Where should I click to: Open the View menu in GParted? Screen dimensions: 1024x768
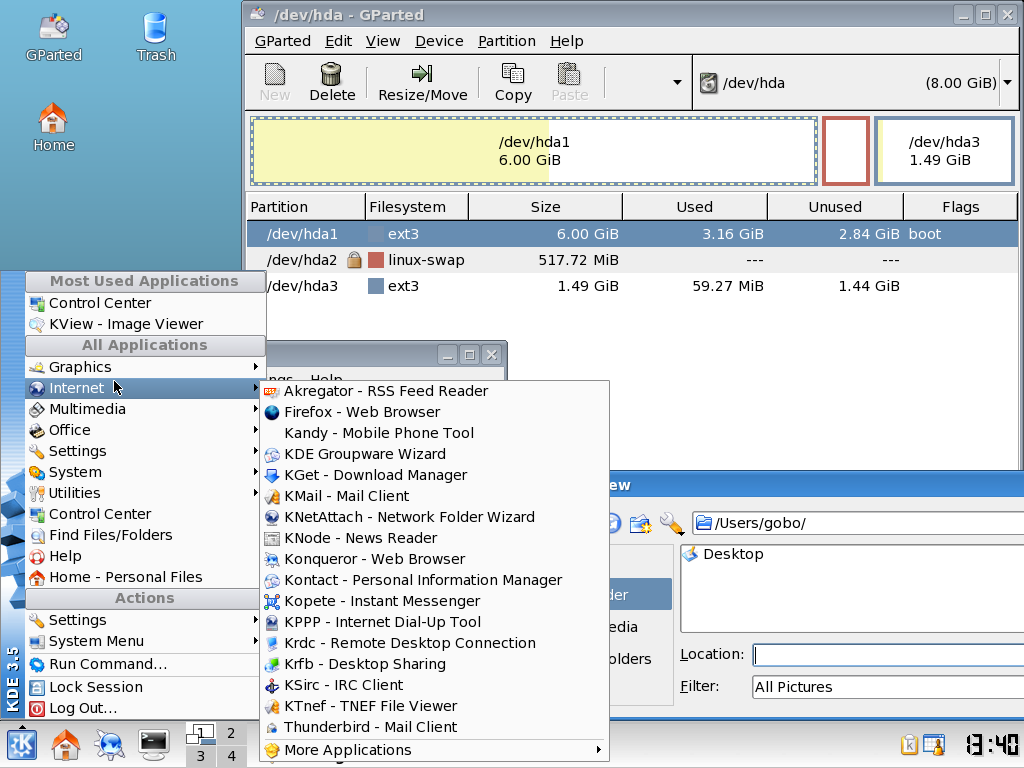click(383, 41)
